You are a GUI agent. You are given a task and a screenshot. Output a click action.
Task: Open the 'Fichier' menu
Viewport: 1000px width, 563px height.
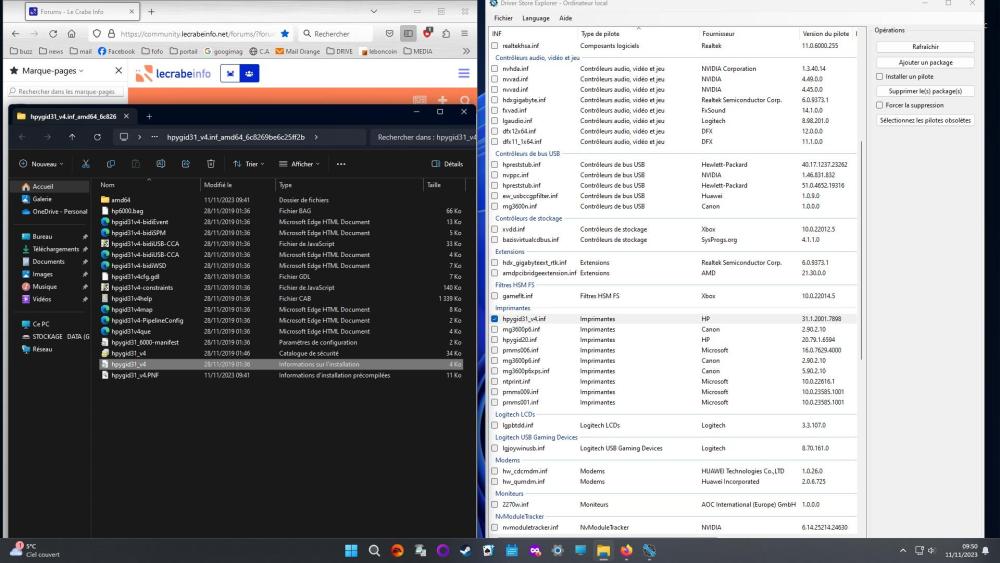503,18
